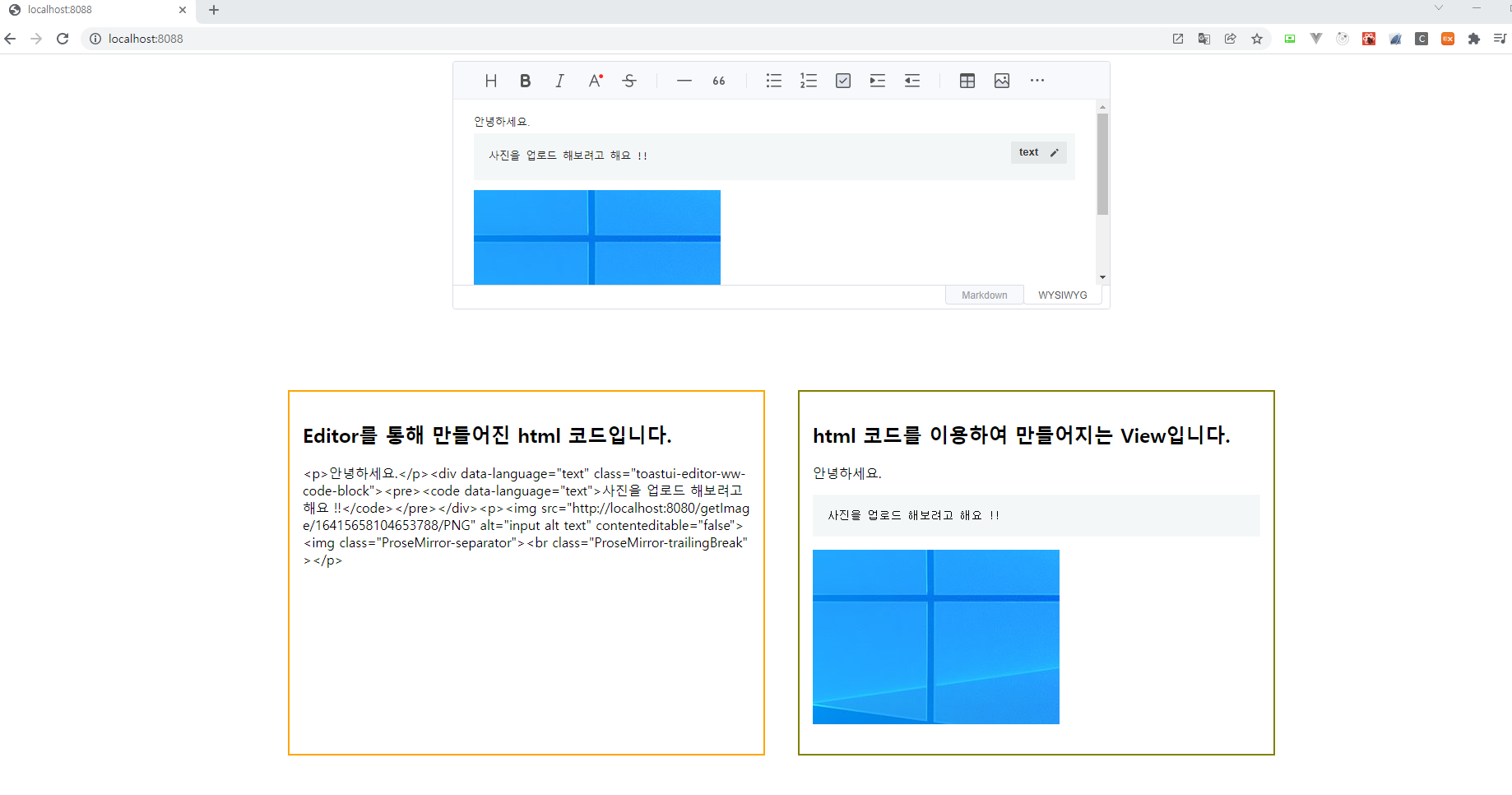Toggle bold formatting in editor
Viewport: 1512px width, 795px height.
pos(525,81)
